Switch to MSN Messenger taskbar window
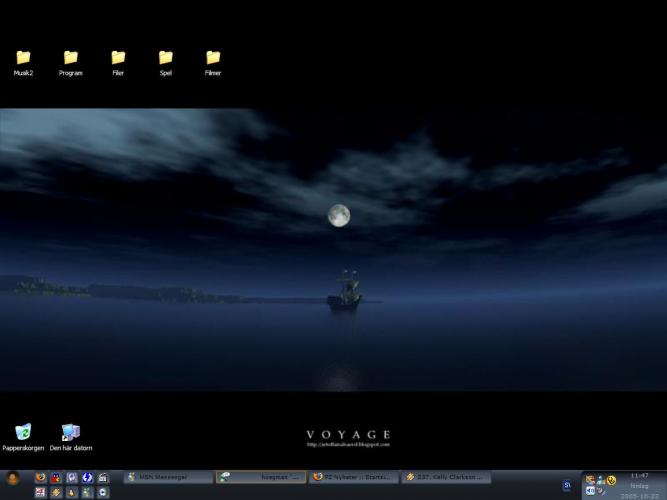Viewport: 667px width, 500px height. pyautogui.click(x=168, y=477)
